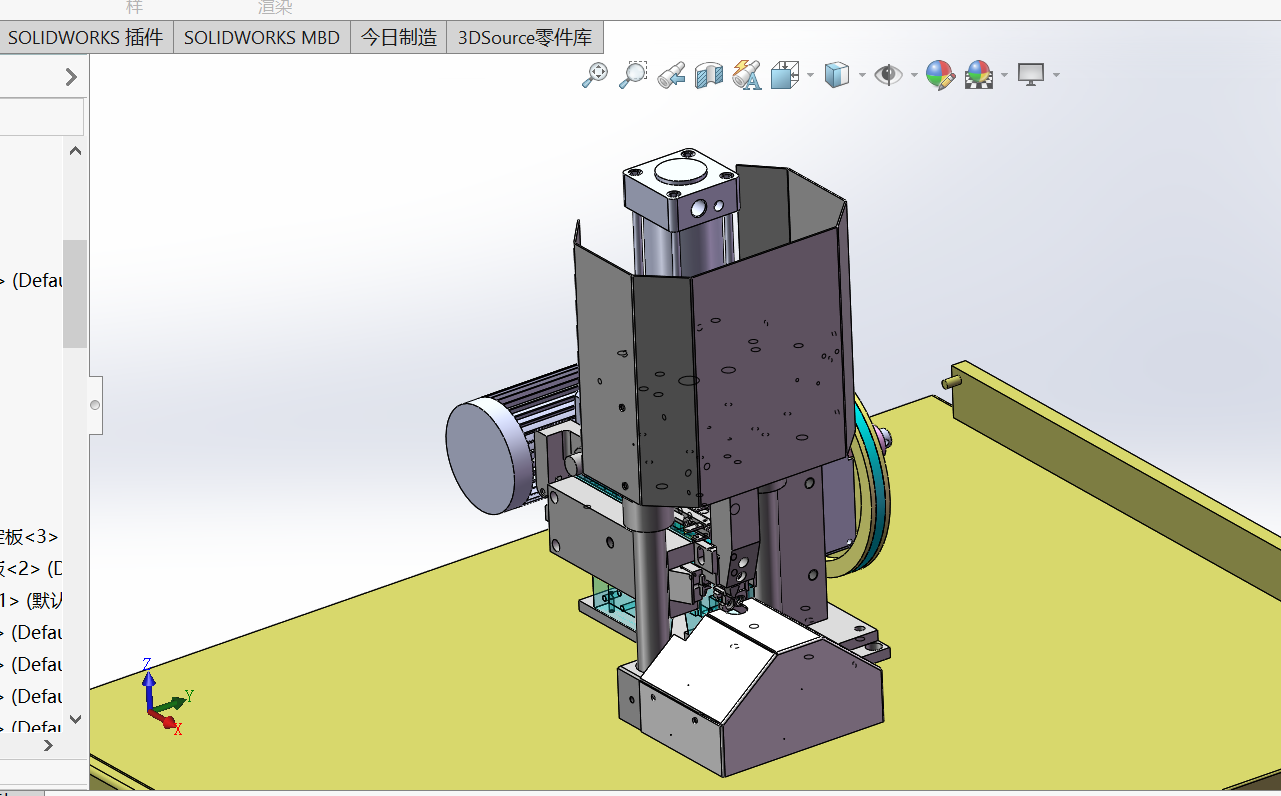Viewport: 1281px width, 796px height.
Task: Switch to the SOLIDWORKS MBD tab
Action: click(x=262, y=38)
